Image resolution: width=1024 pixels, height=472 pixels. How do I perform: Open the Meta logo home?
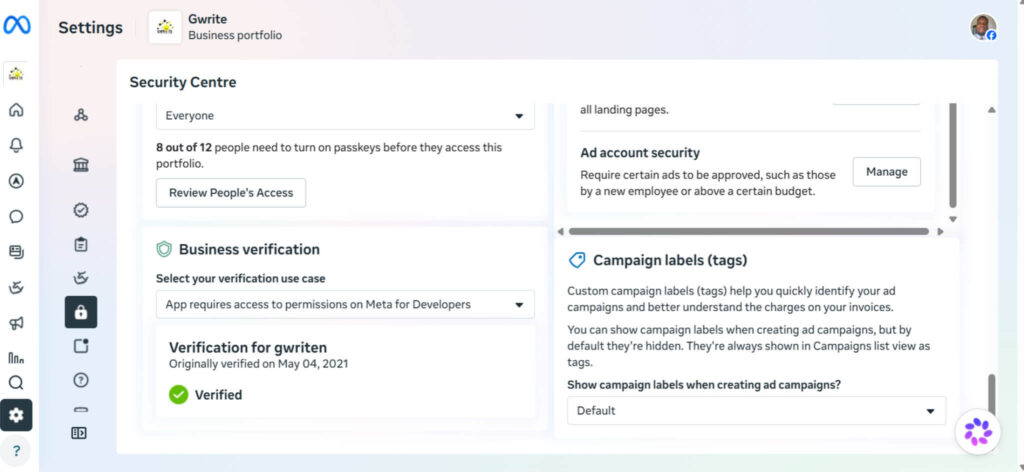click(16, 25)
